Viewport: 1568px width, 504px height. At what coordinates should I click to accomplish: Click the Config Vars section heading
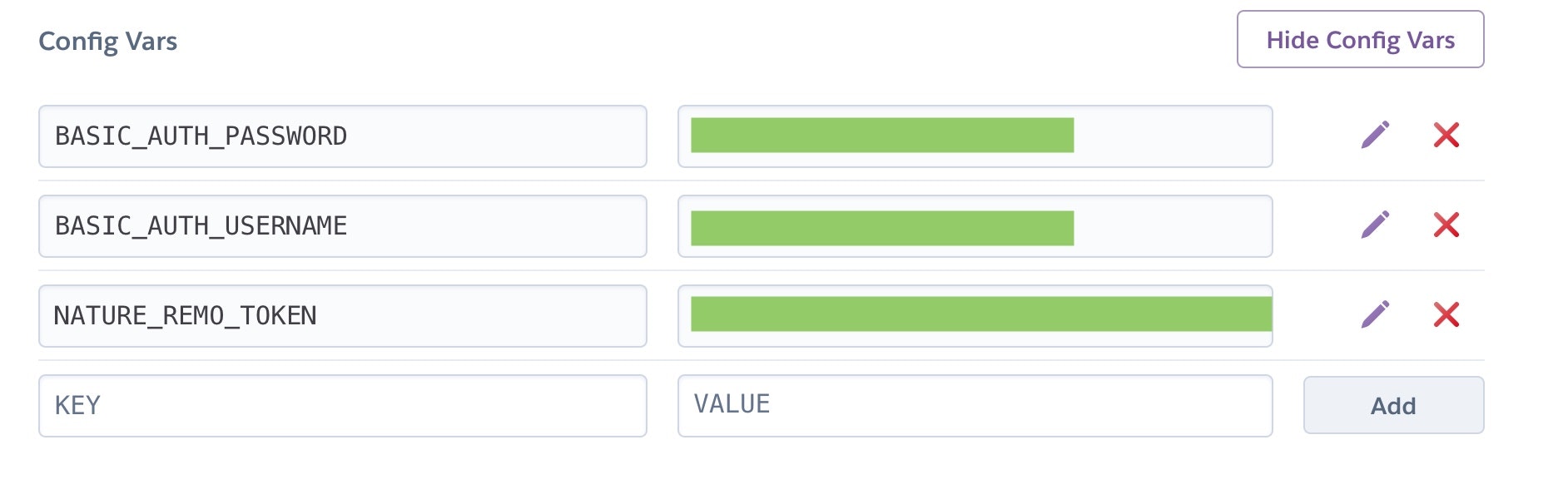point(108,41)
